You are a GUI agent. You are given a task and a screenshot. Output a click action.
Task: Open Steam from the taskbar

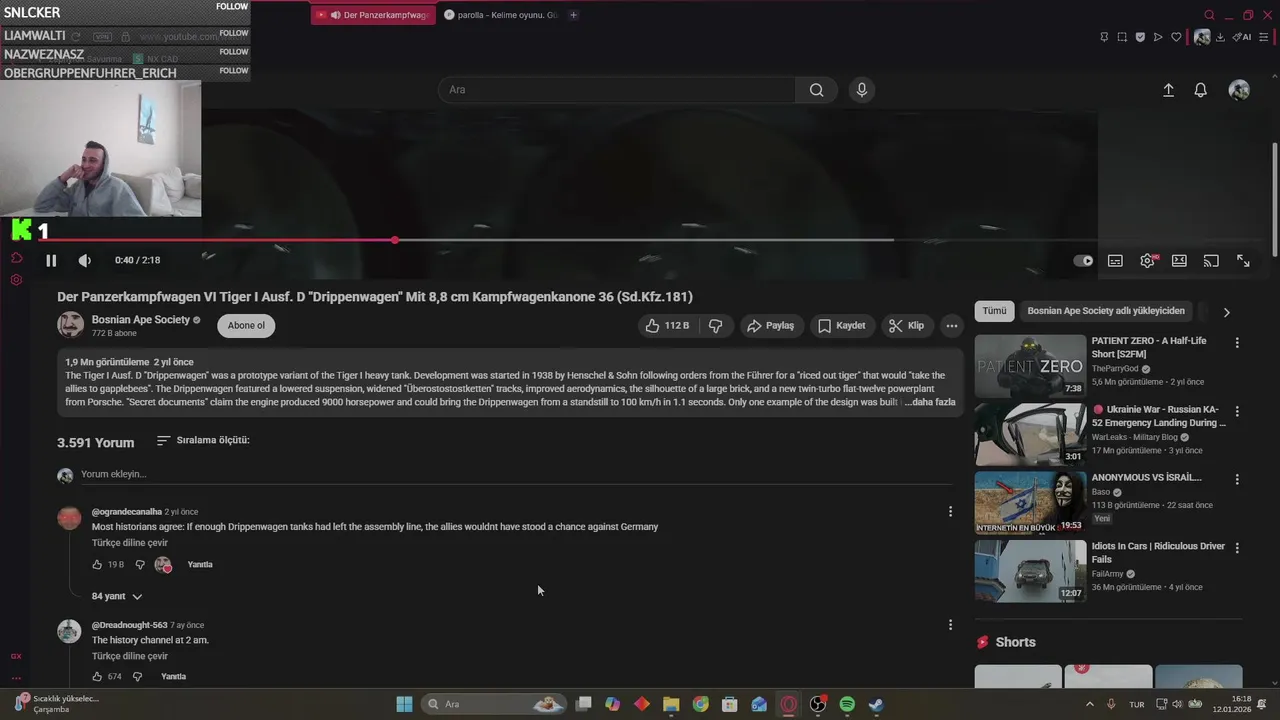(x=876, y=704)
